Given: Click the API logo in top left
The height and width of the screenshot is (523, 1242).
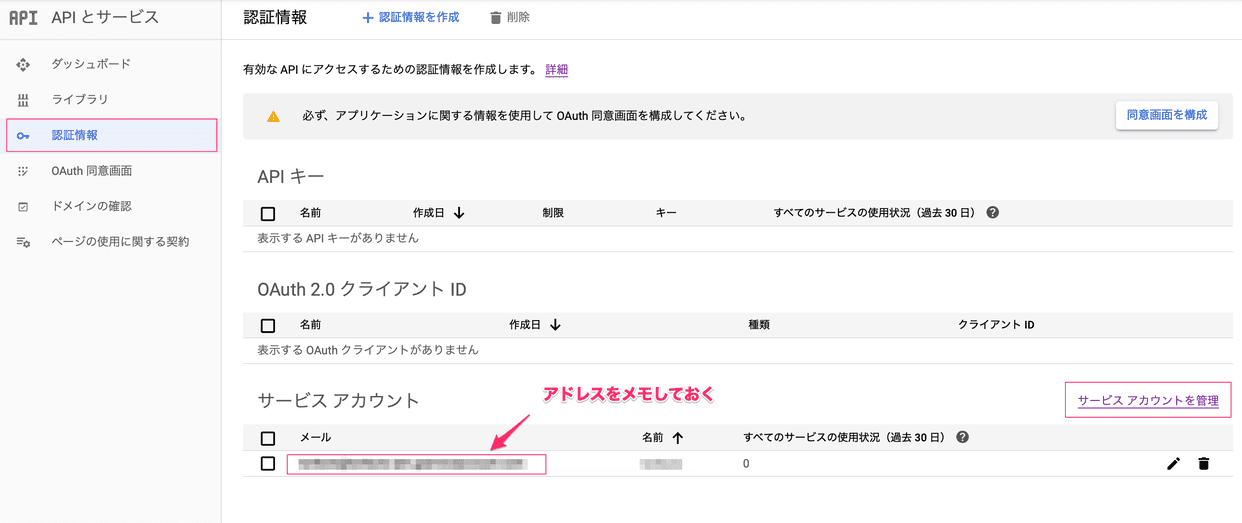Looking at the screenshot, I should pos(23,18).
